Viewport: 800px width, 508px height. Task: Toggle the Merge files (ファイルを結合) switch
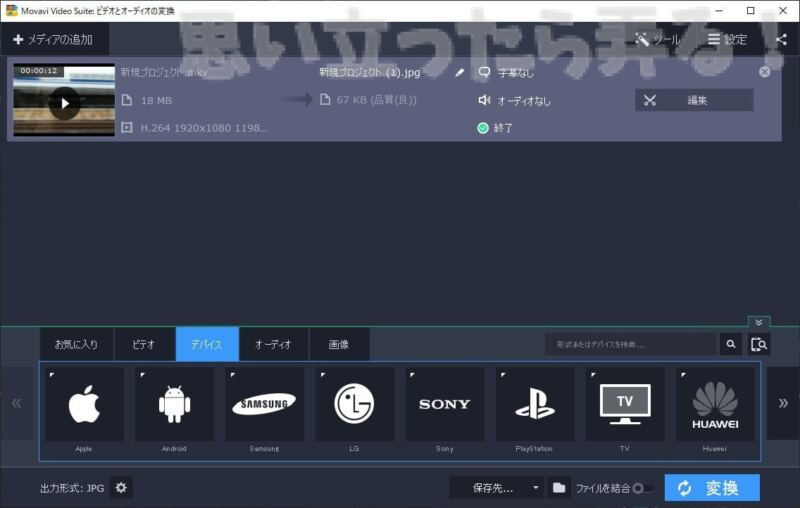(642, 488)
